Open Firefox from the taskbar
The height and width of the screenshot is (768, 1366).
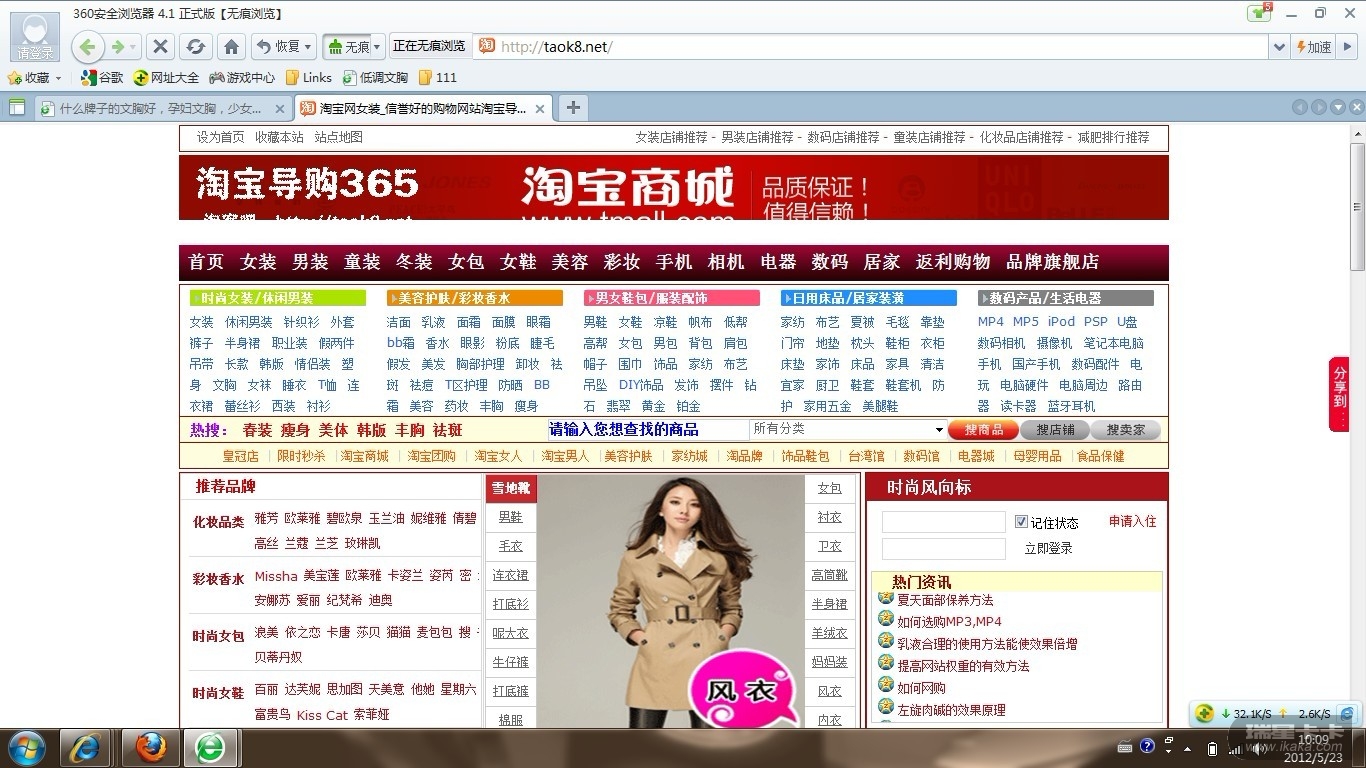click(x=151, y=747)
